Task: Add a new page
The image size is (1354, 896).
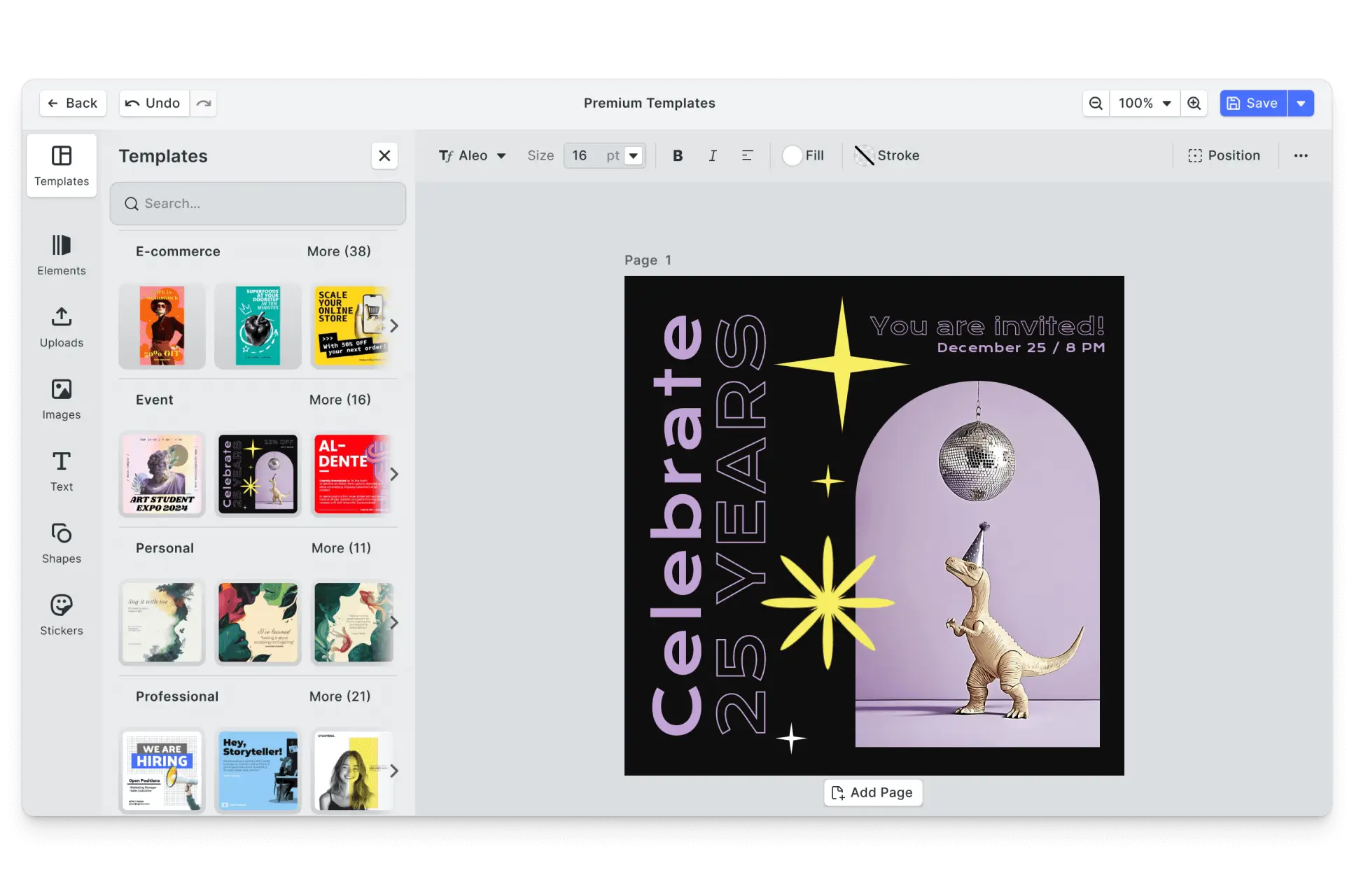Action: pyautogui.click(x=872, y=792)
